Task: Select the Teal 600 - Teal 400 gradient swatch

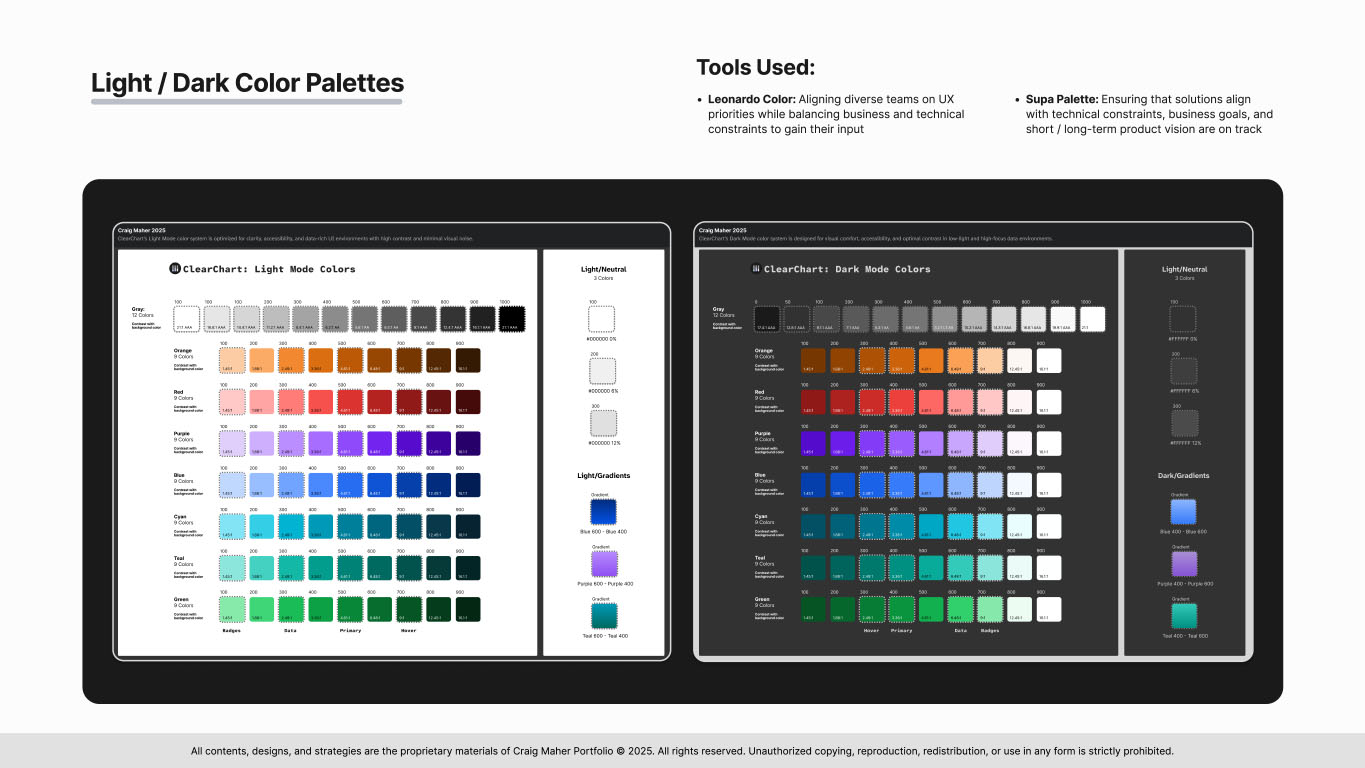Action: pyautogui.click(x=605, y=613)
